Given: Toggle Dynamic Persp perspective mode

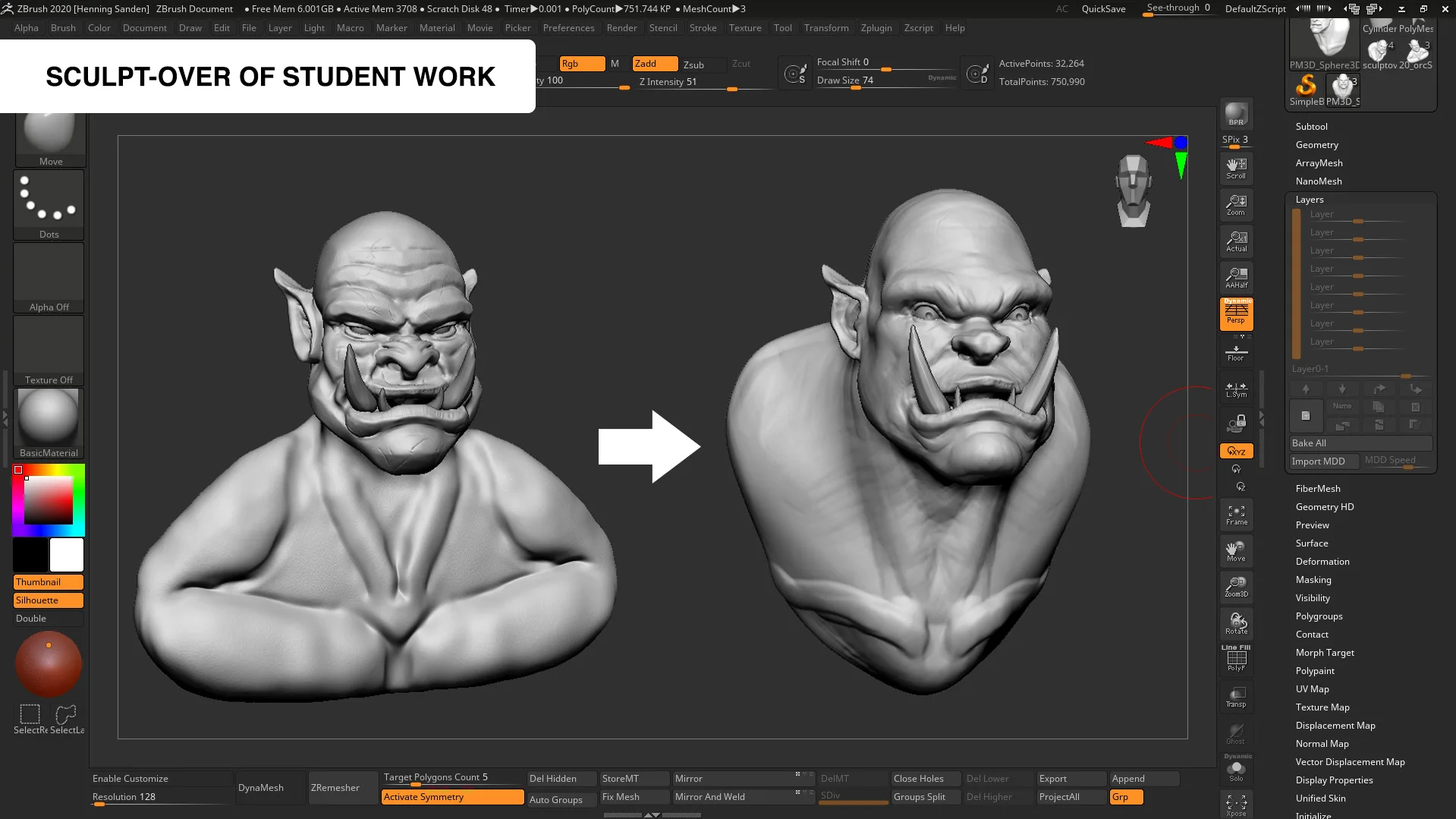Looking at the screenshot, I should (1236, 313).
